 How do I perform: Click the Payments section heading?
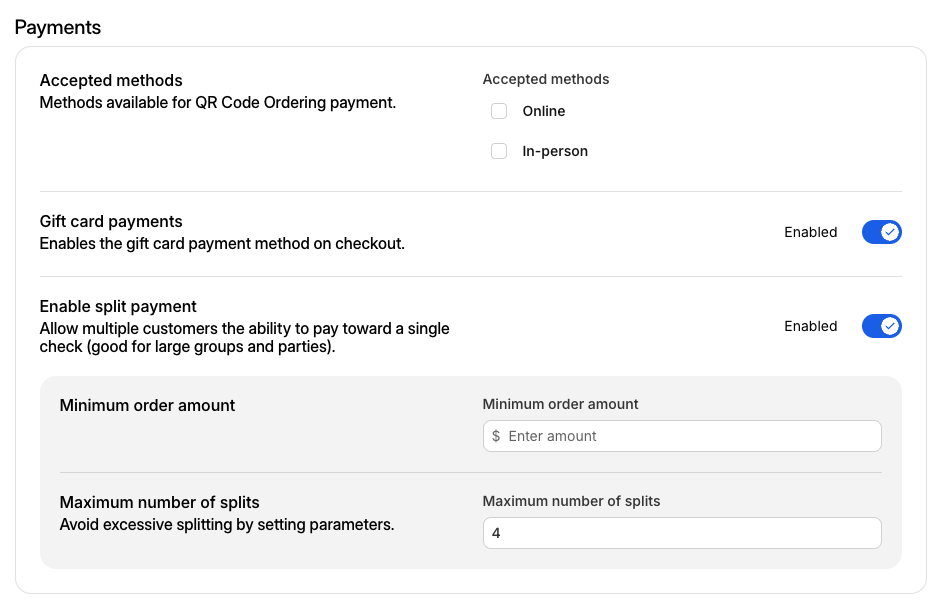tap(58, 27)
